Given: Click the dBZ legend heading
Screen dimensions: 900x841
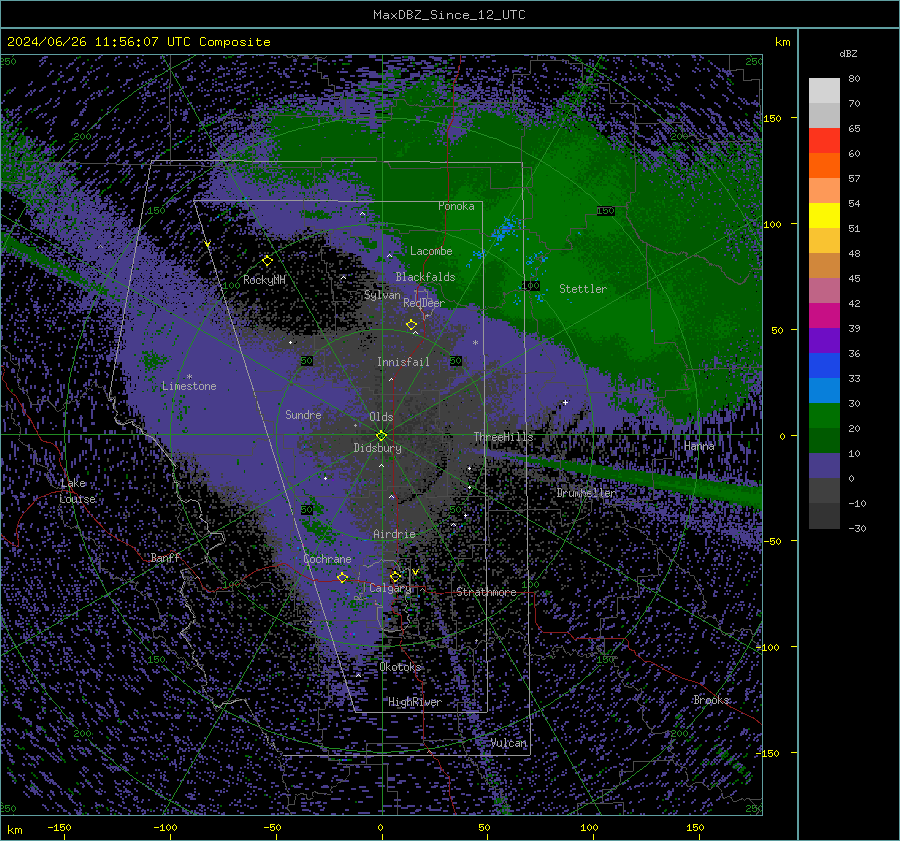Looking at the screenshot, I should [848, 53].
